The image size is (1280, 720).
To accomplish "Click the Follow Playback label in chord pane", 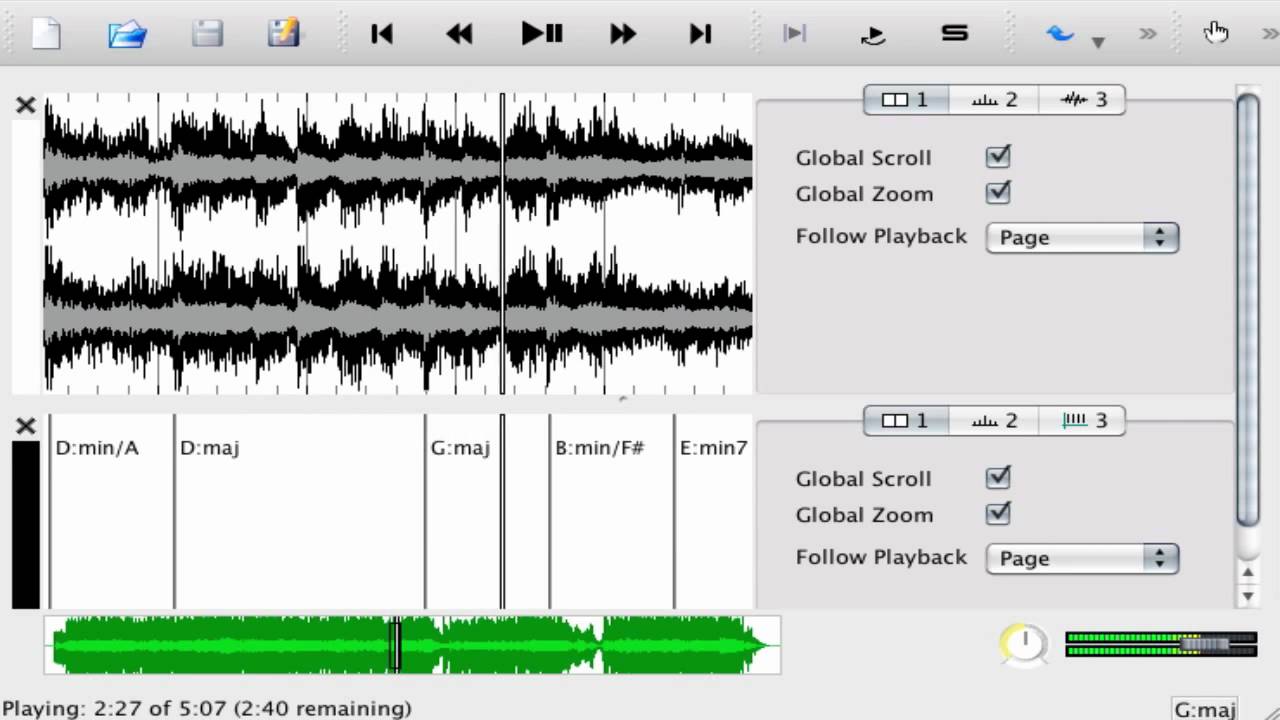I will click(881, 558).
